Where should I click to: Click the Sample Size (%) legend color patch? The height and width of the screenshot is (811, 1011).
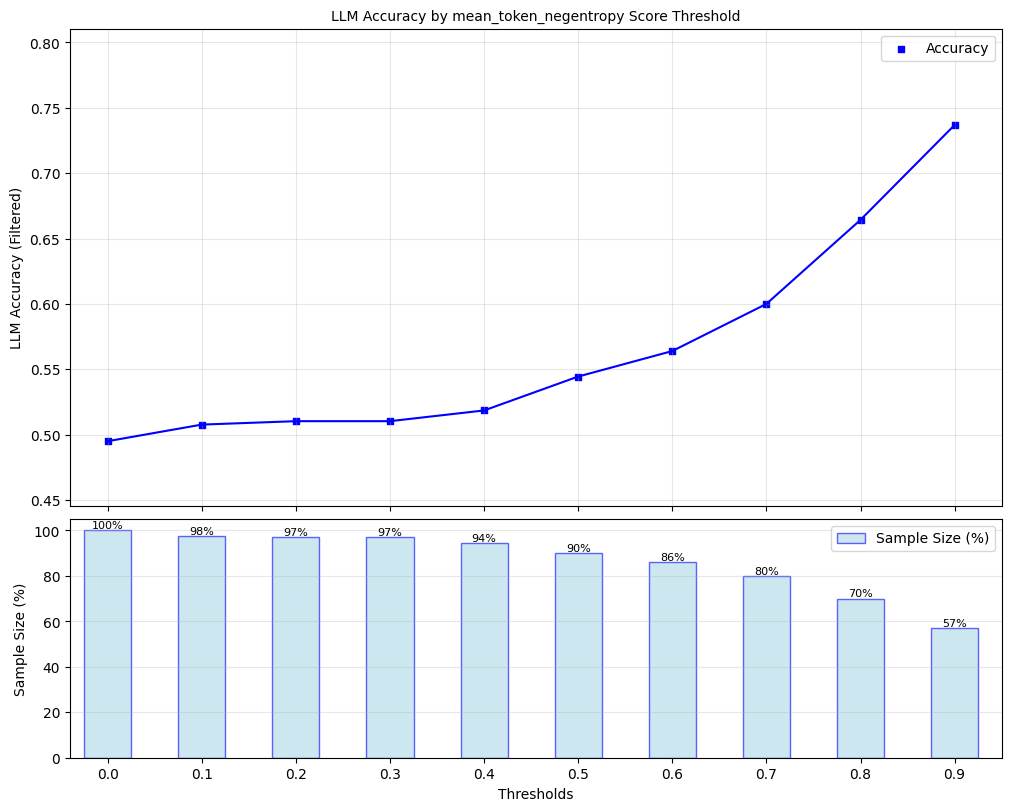coord(851,538)
